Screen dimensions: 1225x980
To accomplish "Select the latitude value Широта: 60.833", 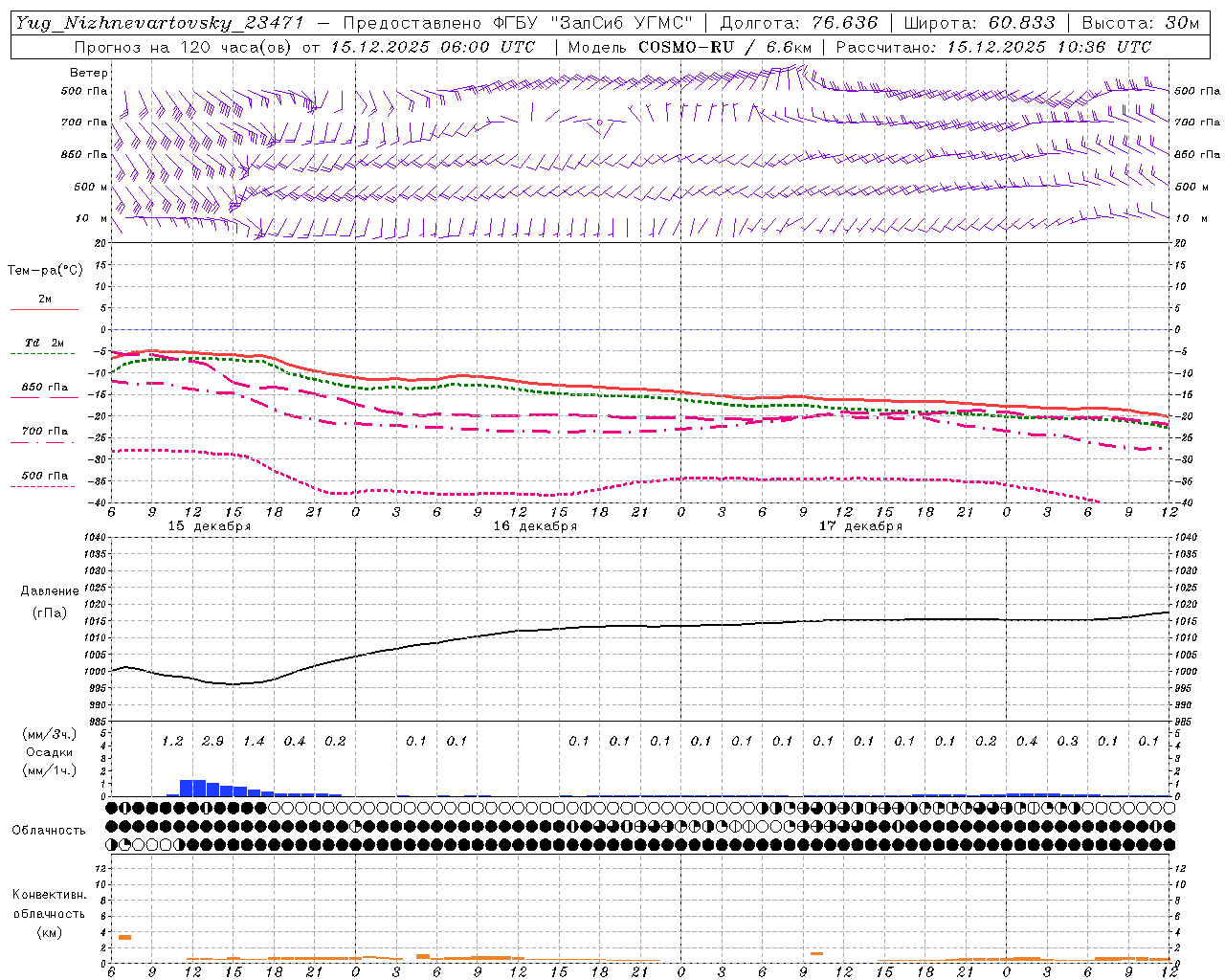I will pyautogui.click(x=979, y=23).
